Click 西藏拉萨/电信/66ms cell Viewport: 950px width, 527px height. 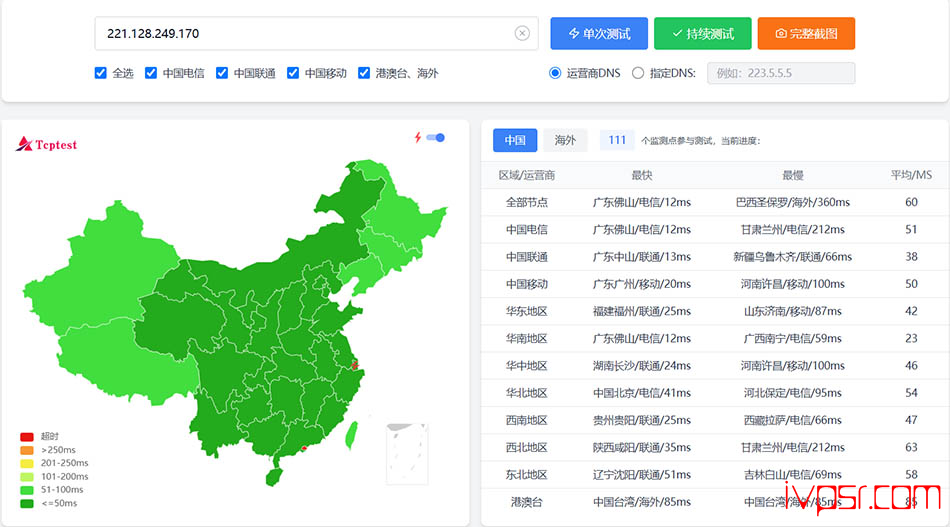pos(792,420)
